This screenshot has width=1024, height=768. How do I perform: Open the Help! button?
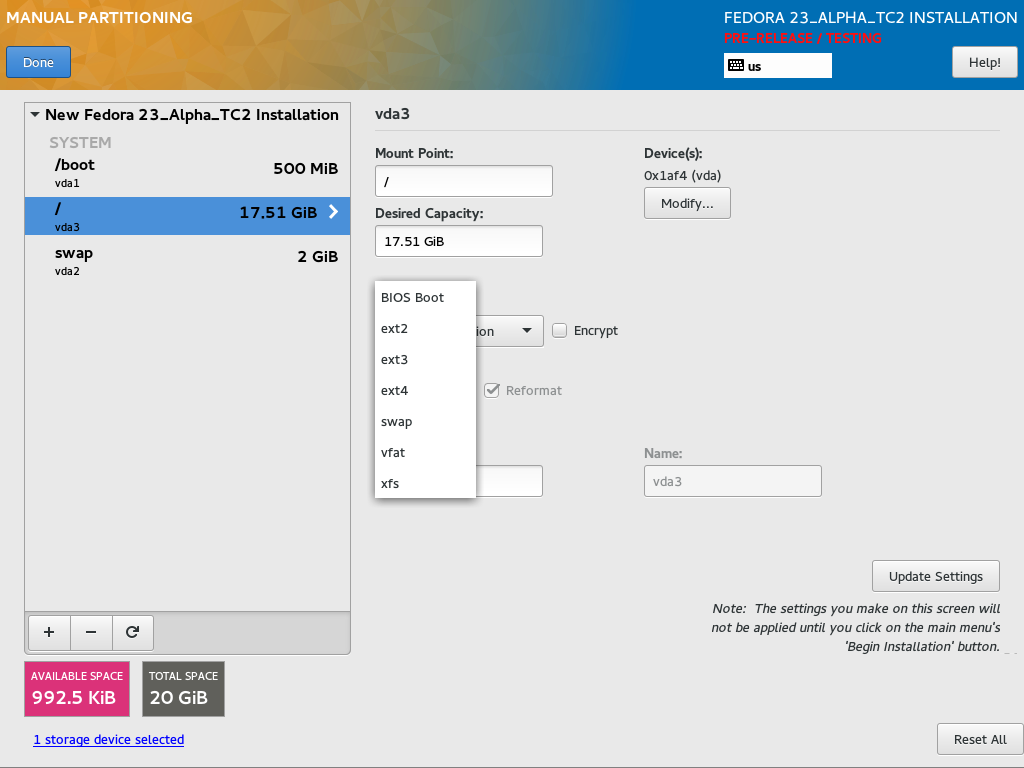pyautogui.click(x=985, y=63)
